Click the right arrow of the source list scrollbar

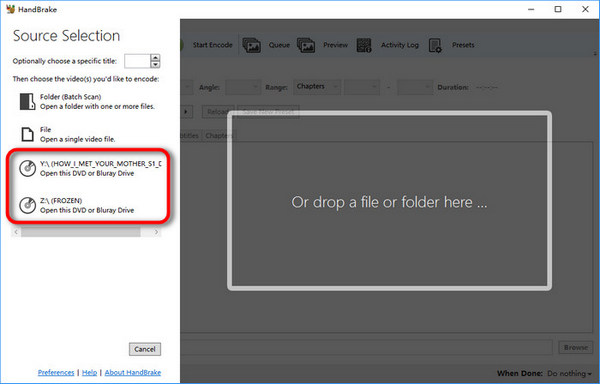156,232
